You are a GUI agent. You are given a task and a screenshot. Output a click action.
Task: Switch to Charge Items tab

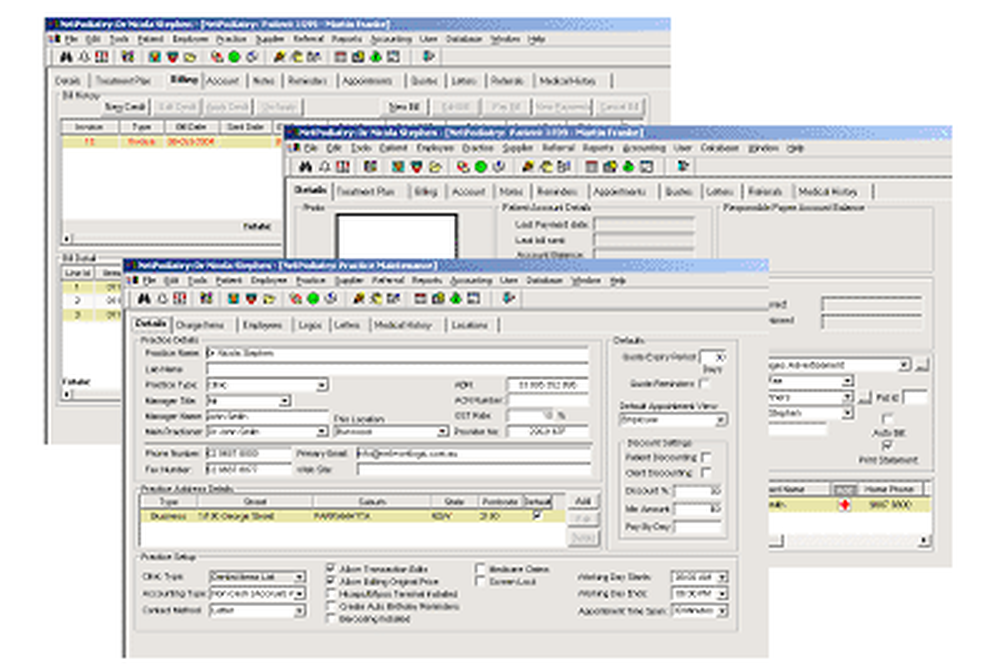pos(200,325)
